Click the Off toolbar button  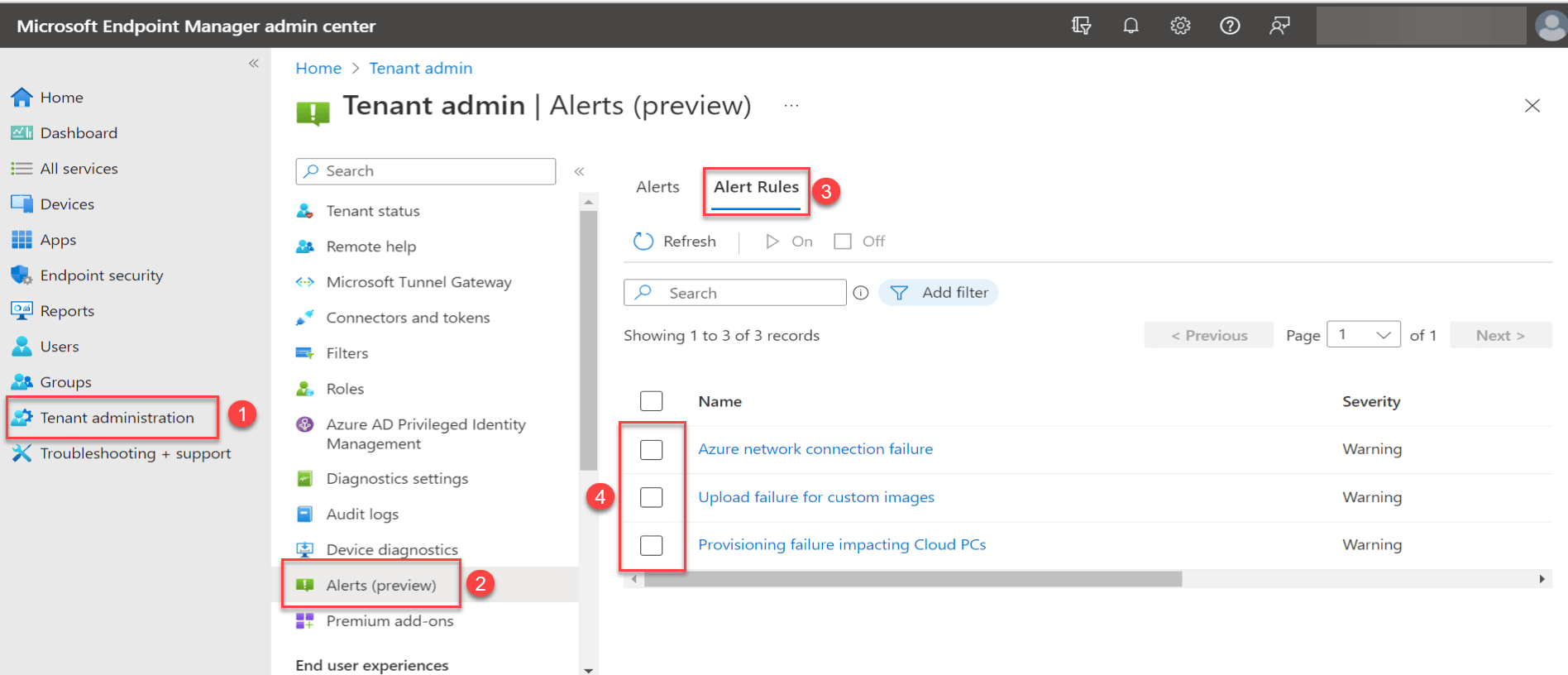tap(860, 242)
